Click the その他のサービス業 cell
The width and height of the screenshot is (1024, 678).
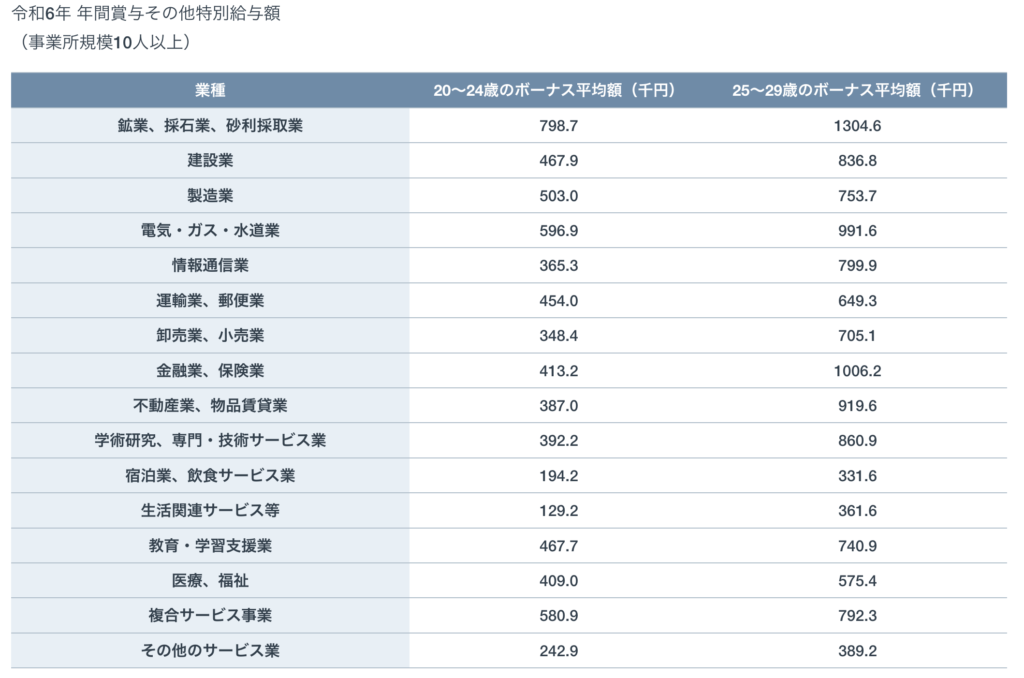click(210, 651)
